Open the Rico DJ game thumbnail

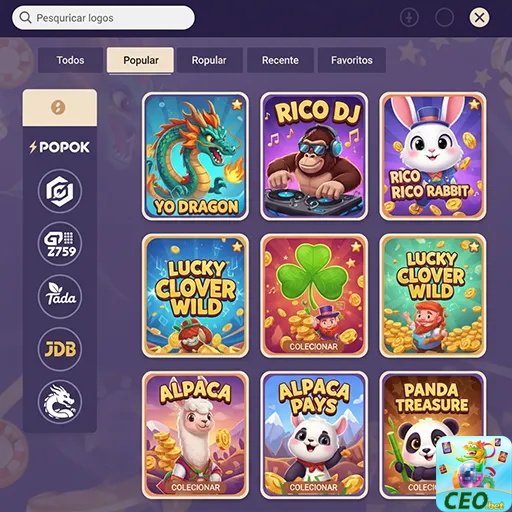point(314,156)
